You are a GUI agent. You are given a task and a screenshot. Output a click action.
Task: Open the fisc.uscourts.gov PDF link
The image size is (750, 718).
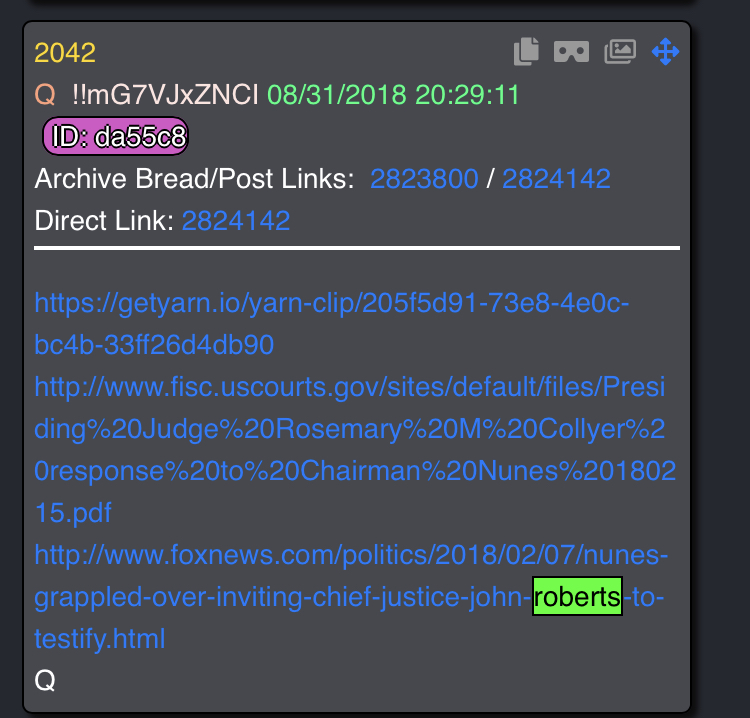point(355,450)
